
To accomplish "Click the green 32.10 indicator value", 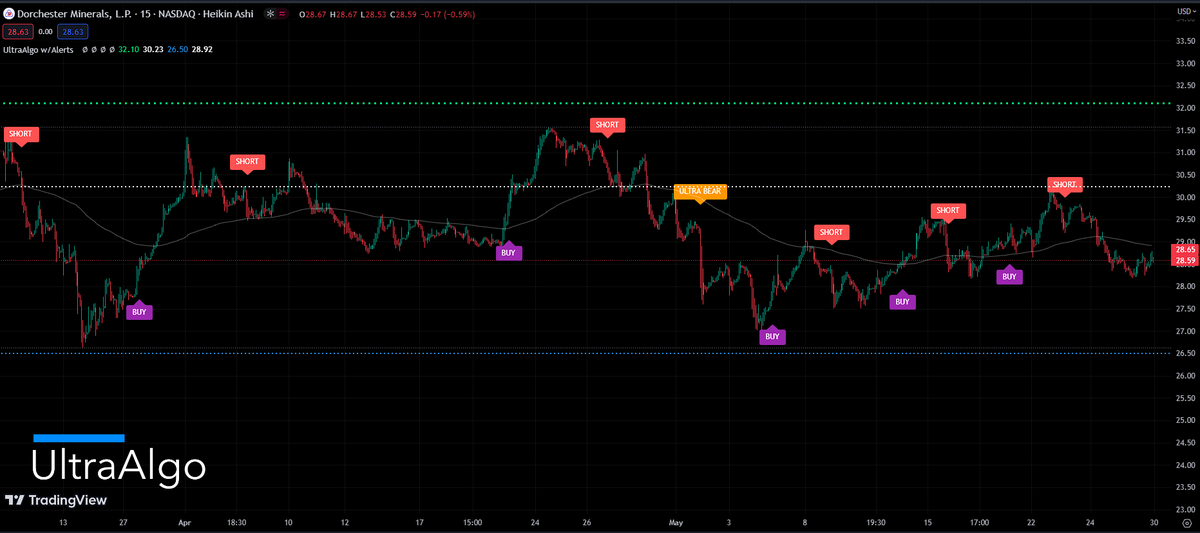I will click(x=129, y=48).
